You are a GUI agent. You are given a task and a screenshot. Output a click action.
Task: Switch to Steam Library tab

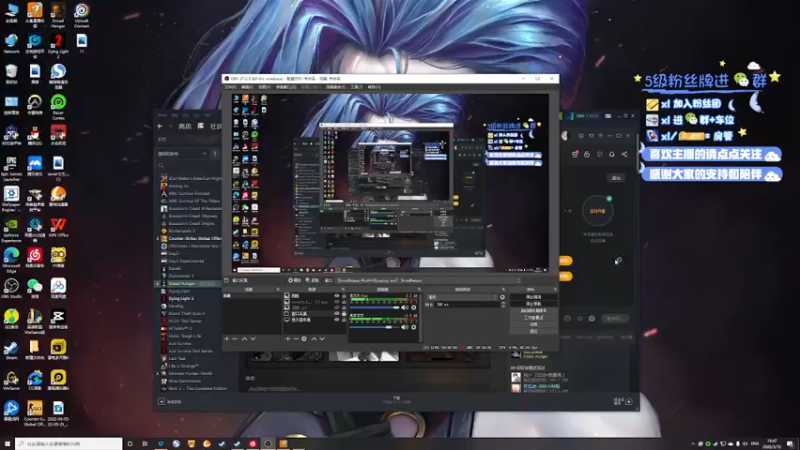coord(201,126)
